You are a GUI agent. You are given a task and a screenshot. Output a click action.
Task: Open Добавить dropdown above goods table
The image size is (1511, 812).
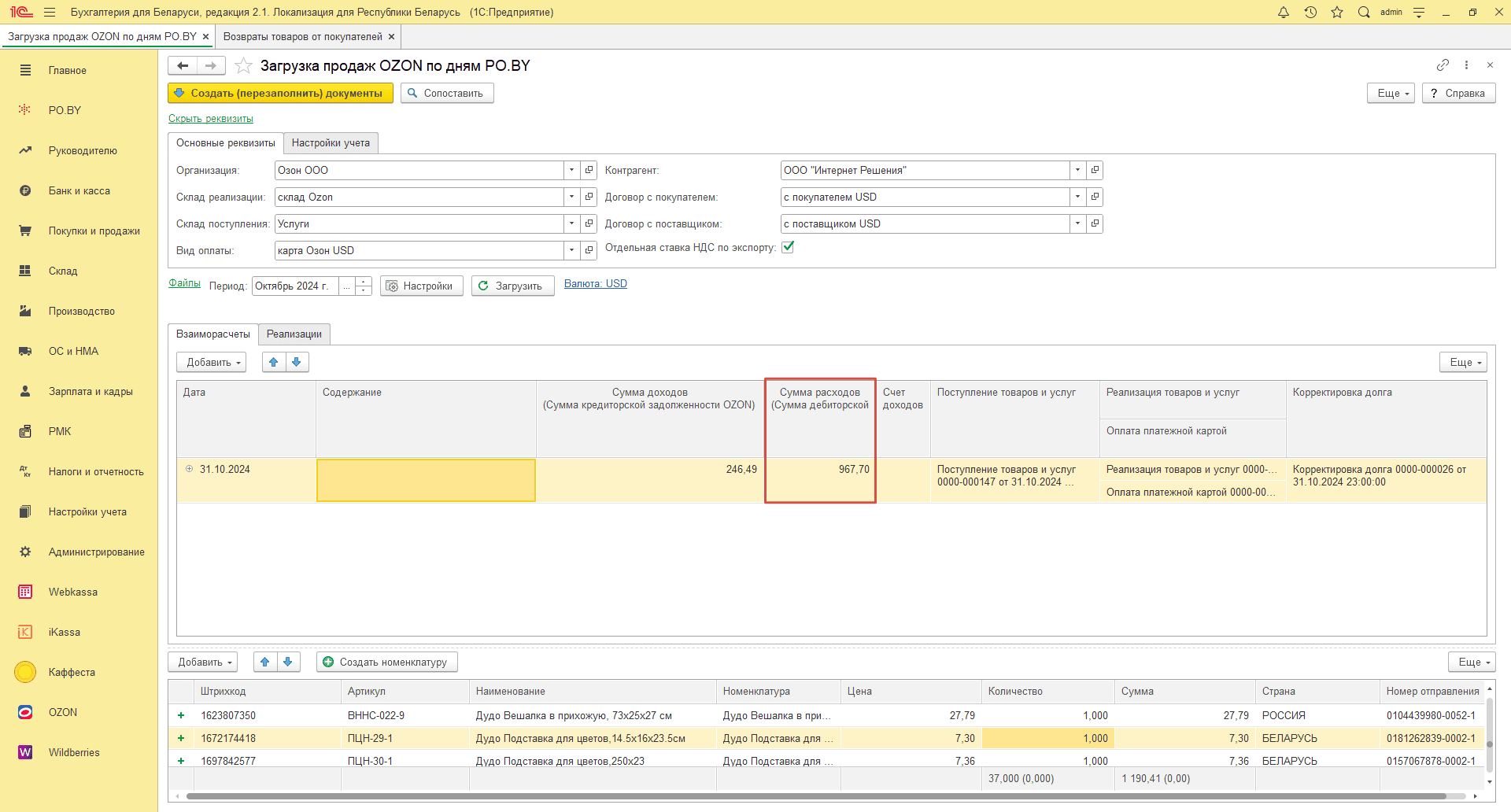[x=203, y=662]
